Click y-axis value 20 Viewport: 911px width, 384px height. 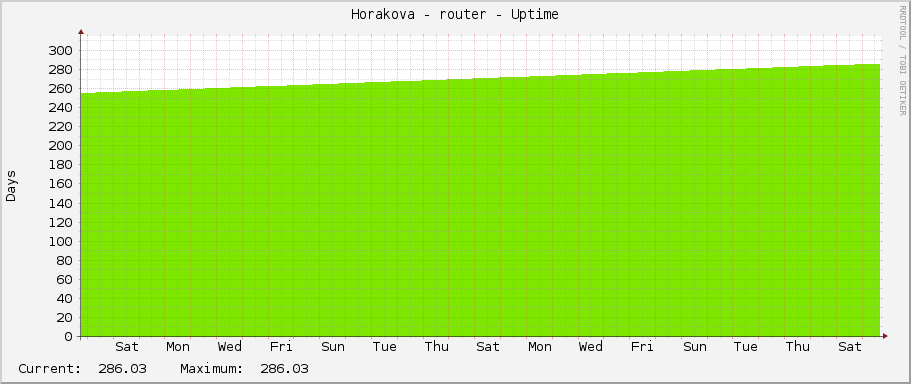tap(65, 318)
